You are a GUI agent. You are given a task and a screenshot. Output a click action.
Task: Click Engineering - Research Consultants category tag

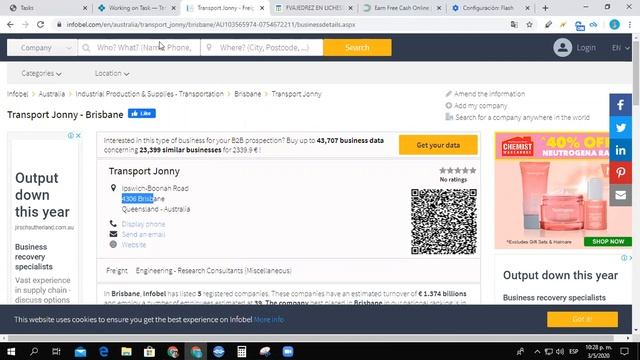[213, 271]
